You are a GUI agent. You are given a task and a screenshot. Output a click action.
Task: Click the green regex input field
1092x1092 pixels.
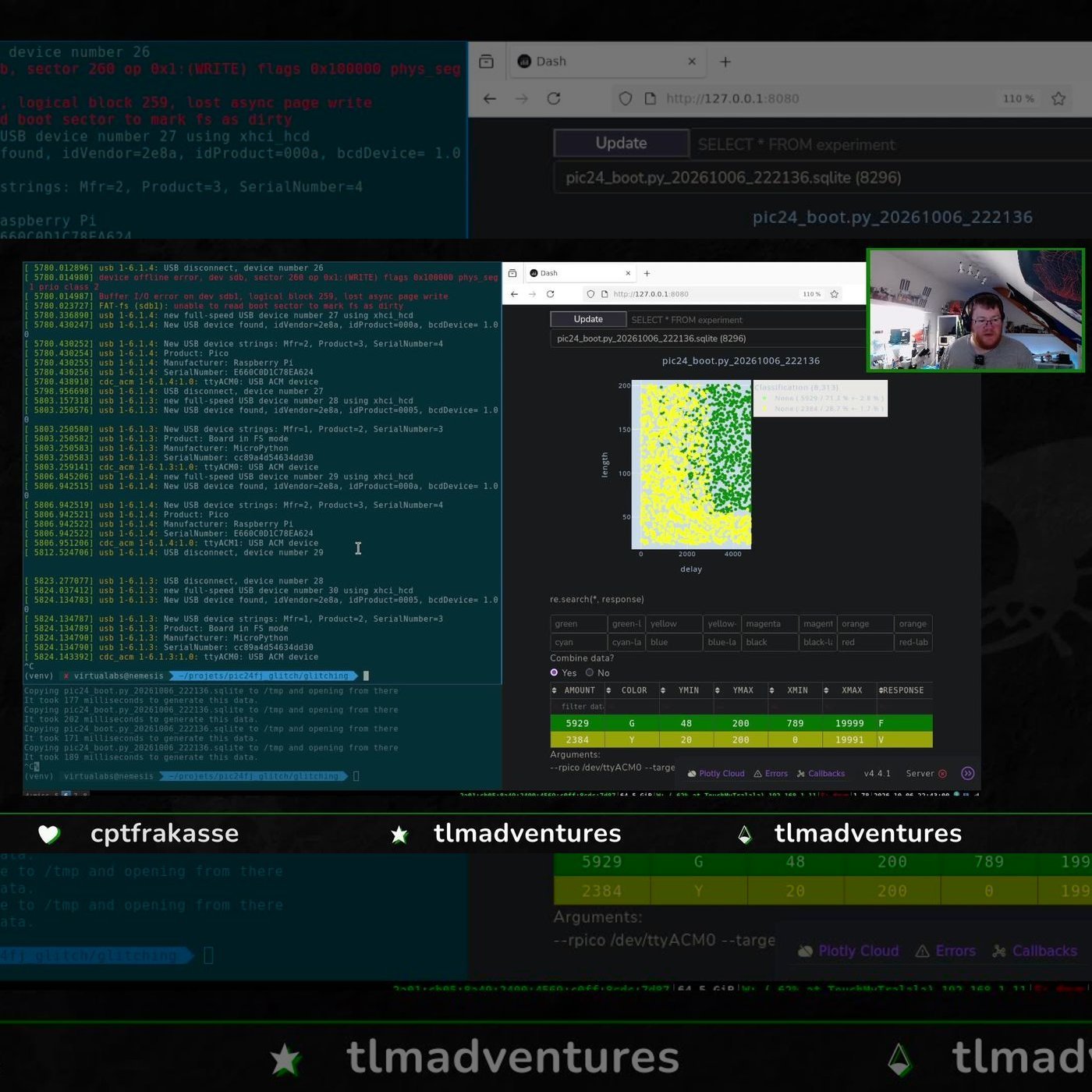[578, 624]
